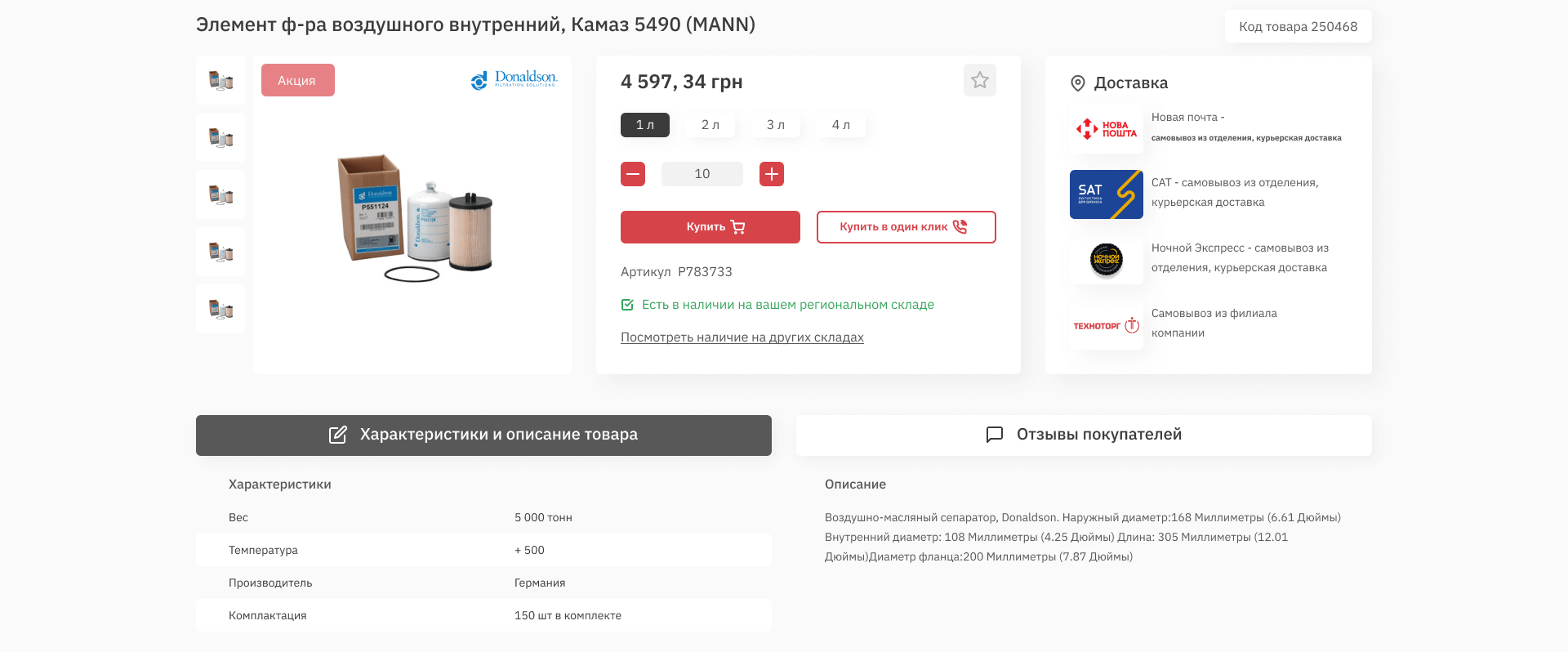1568x652 pixels.
Task: Select the 3 л volume option
Action: coord(776,125)
